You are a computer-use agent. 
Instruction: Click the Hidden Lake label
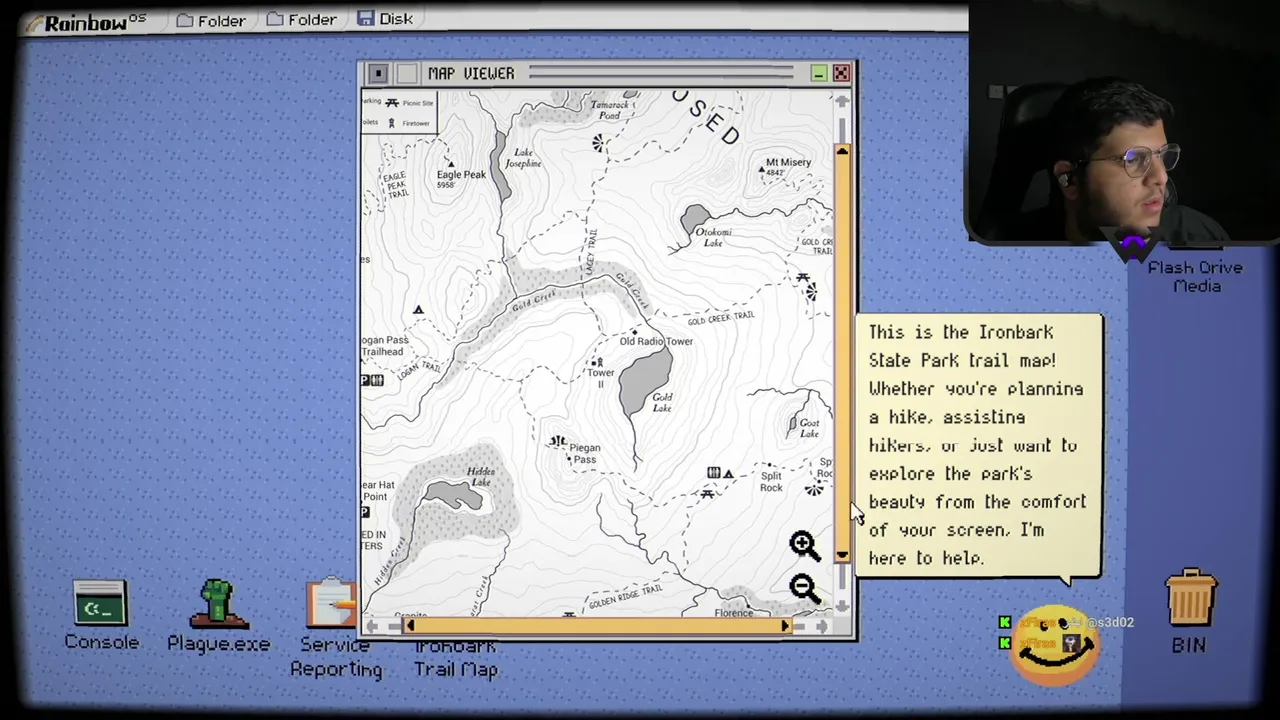pos(481,477)
